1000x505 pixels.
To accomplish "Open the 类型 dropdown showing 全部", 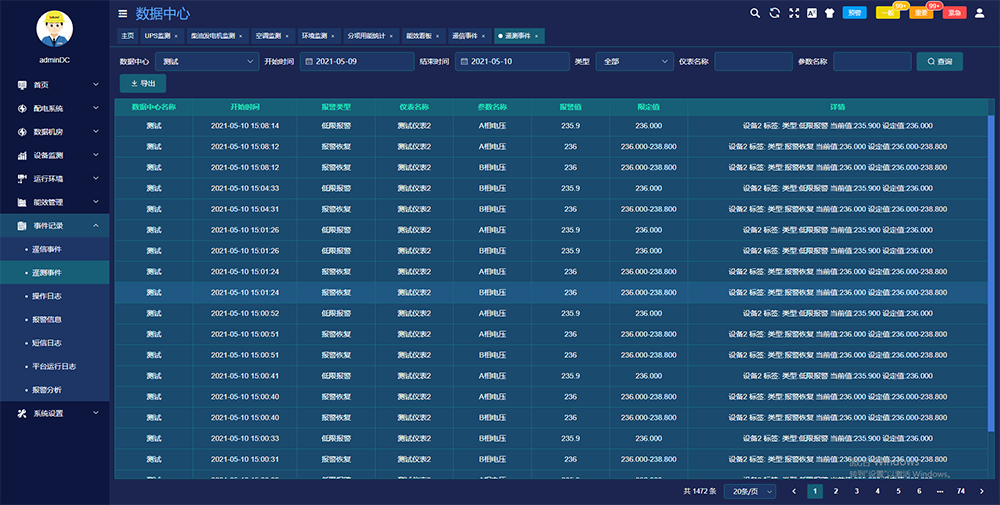I will pyautogui.click(x=635, y=61).
